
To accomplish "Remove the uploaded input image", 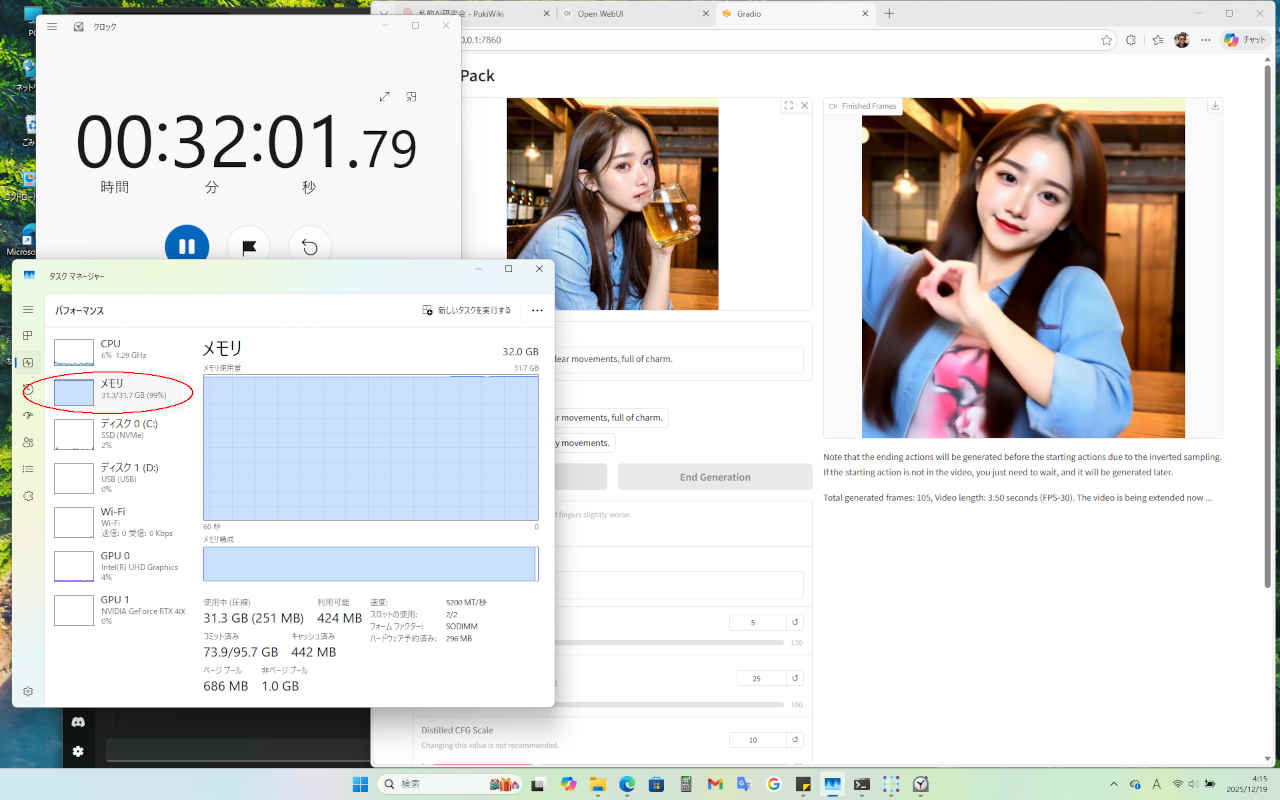I will point(804,106).
